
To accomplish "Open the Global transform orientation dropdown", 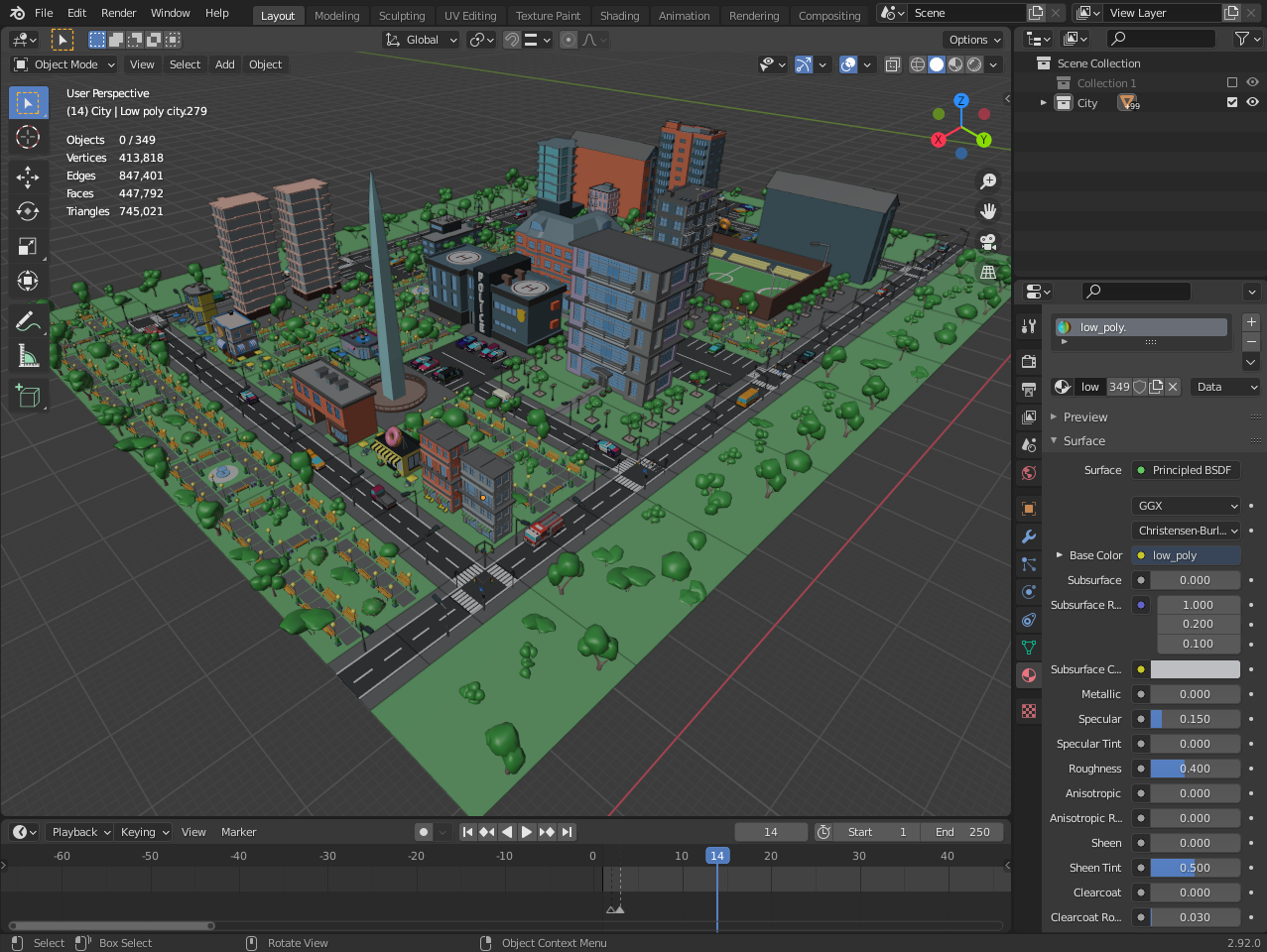I will (422, 40).
